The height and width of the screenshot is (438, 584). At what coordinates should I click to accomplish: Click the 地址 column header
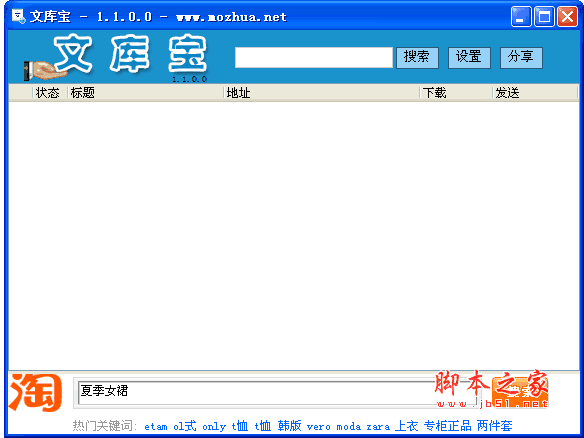(x=322, y=93)
